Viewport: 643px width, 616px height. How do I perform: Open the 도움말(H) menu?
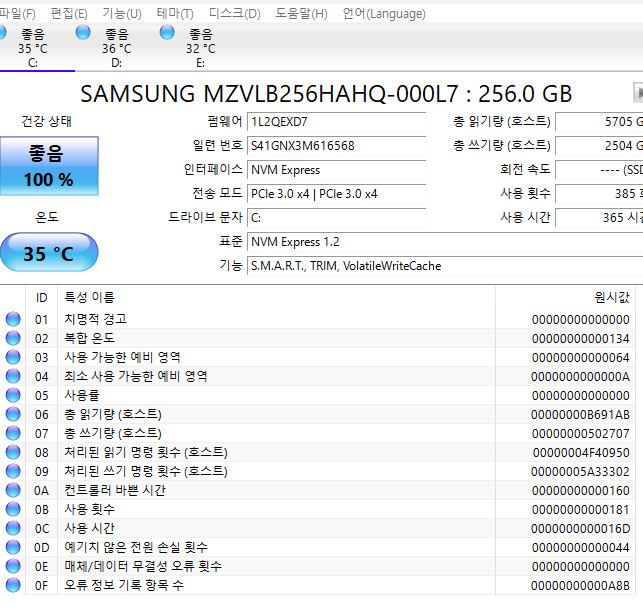[x=301, y=14]
